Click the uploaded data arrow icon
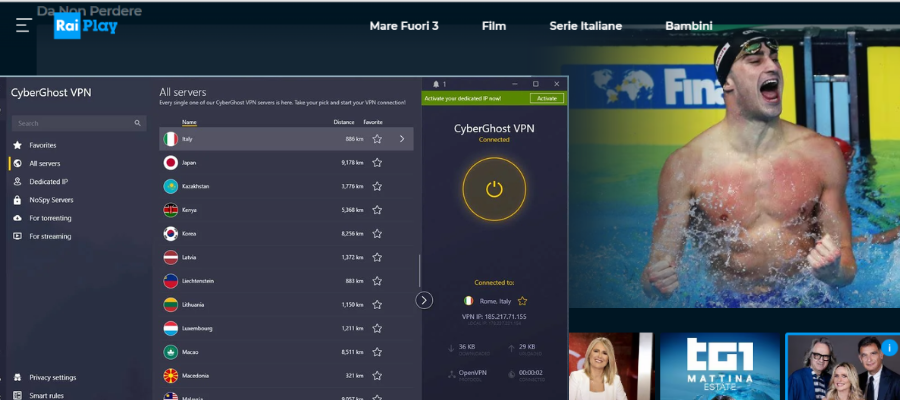900x400 pixels. pyautogui.click(x=511, y=348)
